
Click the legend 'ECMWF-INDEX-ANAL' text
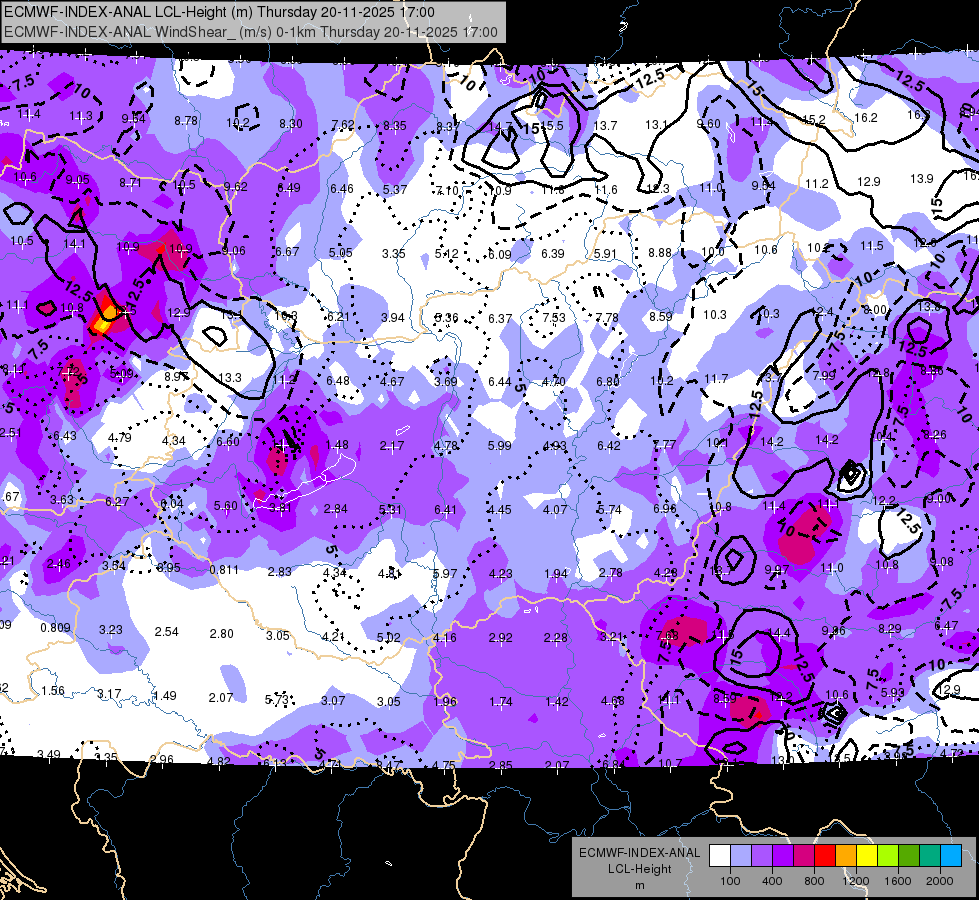click(640, 853)
